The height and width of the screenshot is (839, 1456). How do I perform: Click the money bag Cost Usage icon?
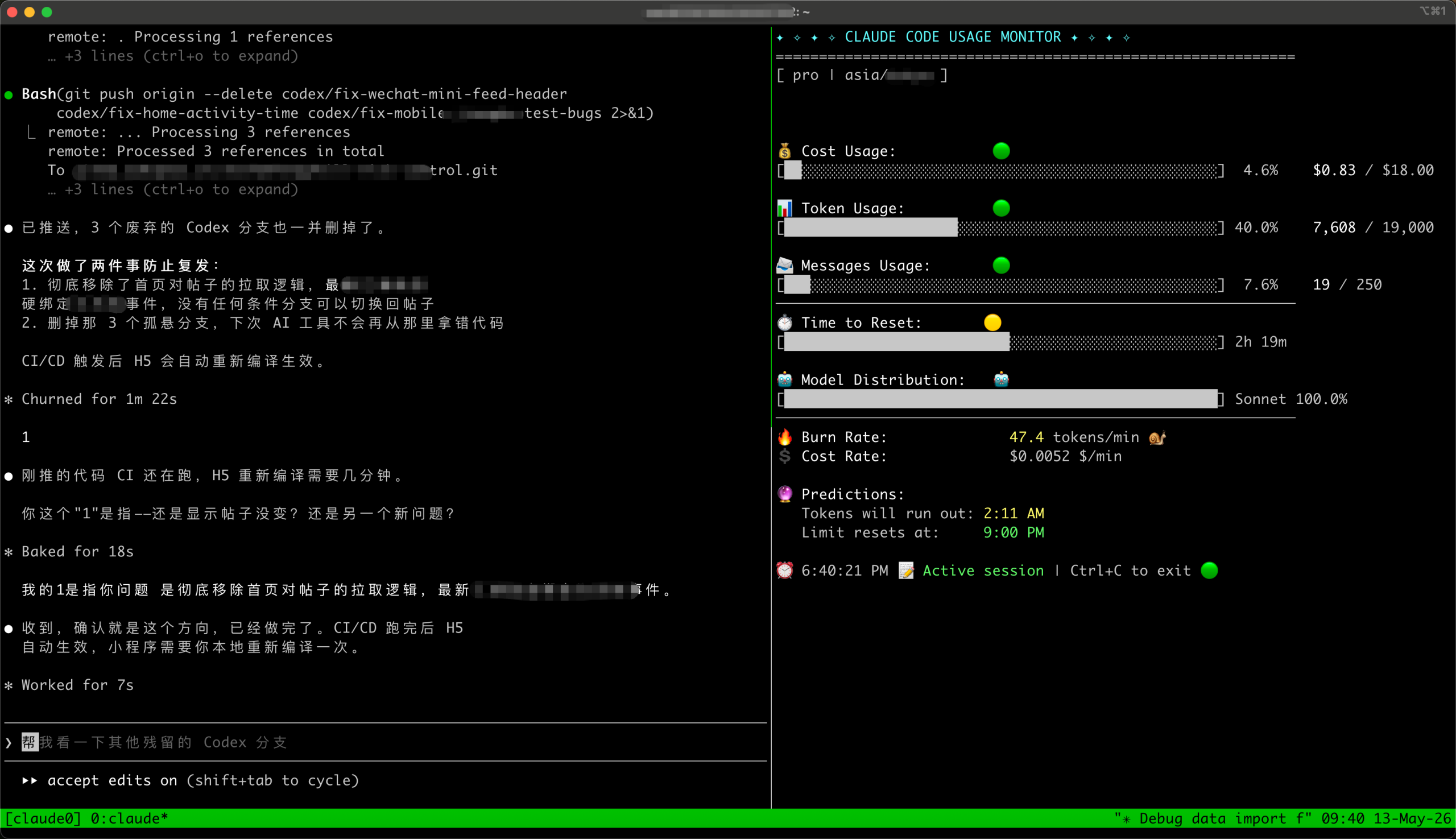tap(785, 151)
